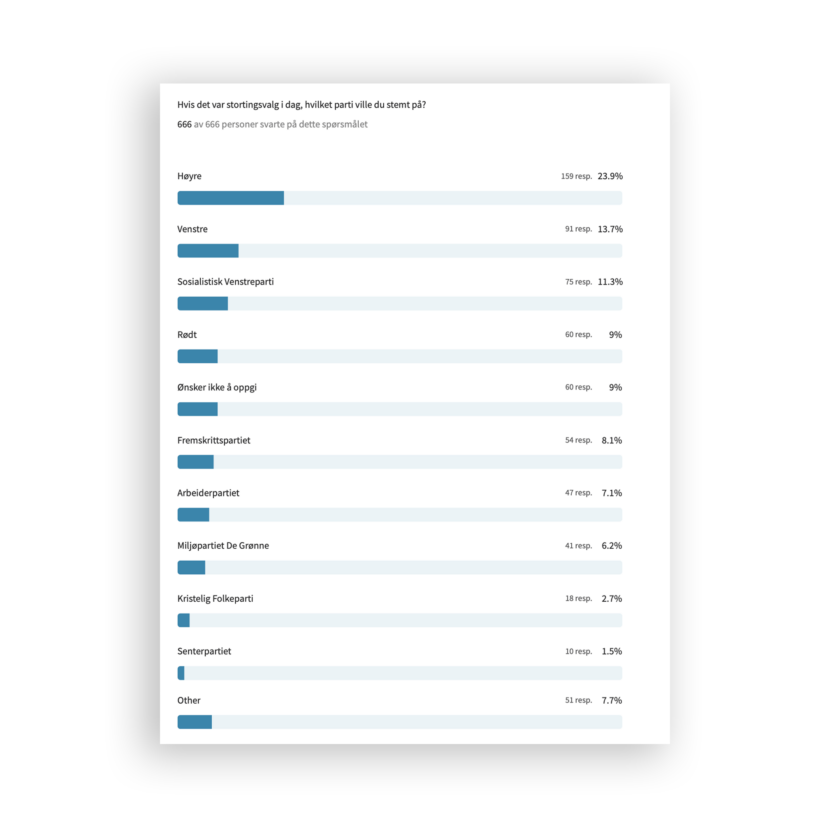Image resolution: width=830 pixels, height=830 pixels.
Task: Click the Senterpartiet party label
Action: tap(204, 651)
